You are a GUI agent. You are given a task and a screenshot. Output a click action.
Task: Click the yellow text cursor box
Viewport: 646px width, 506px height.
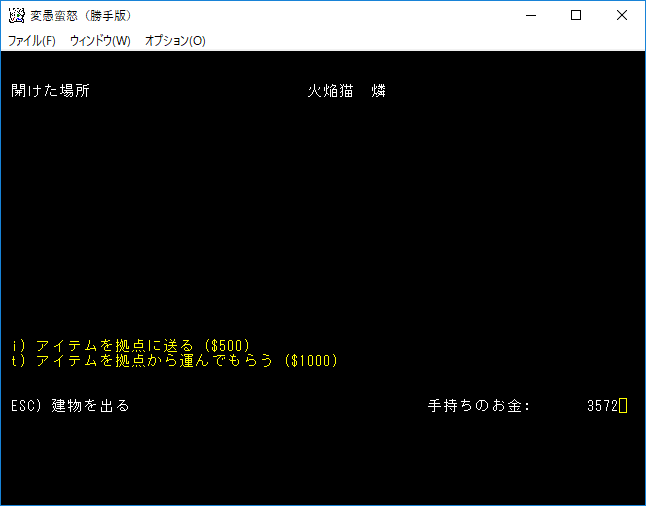623,406
